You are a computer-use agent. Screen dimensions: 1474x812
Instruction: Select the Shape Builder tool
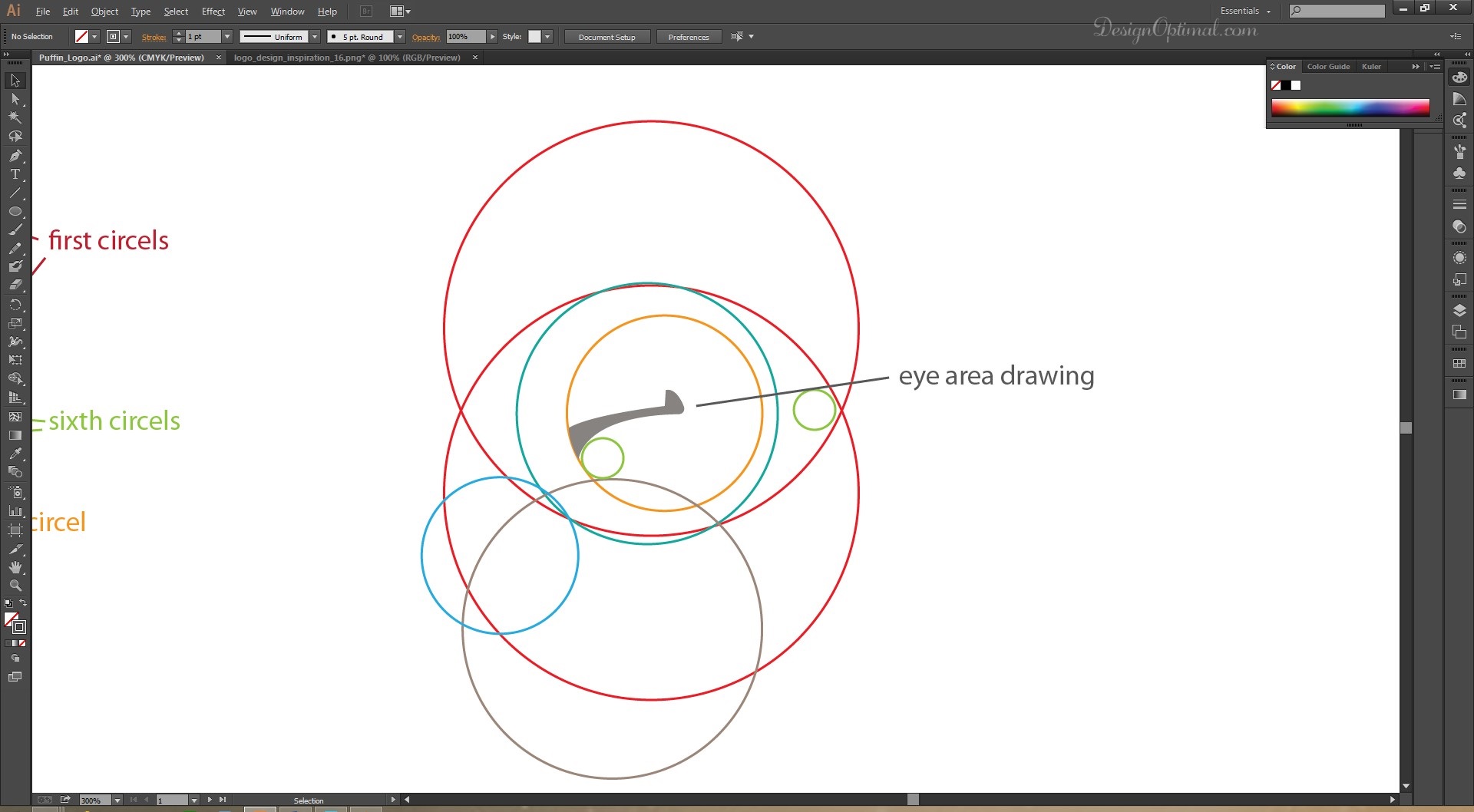[15, 379]
